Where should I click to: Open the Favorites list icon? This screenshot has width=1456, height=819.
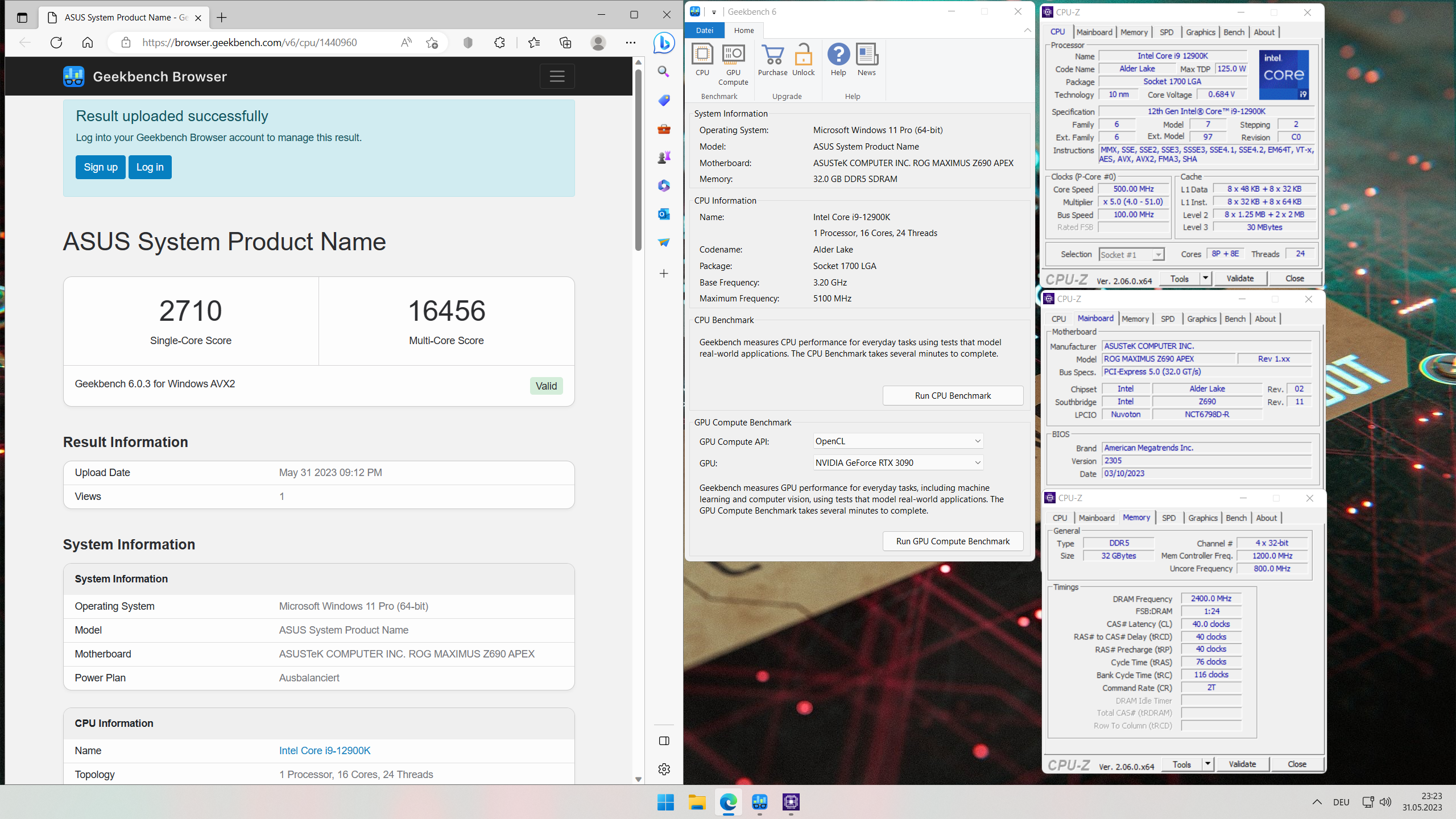click(x=534, y=43)
